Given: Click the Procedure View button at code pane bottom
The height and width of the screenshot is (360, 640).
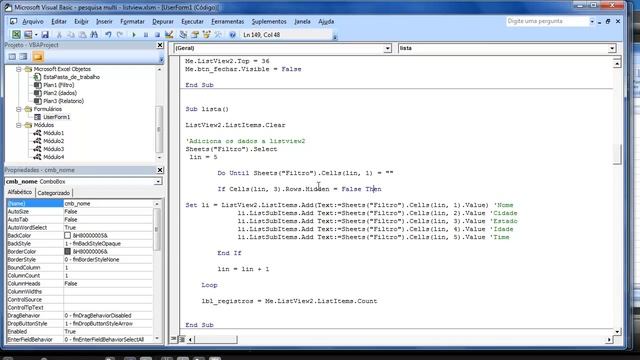Looking at the screenshot, I should tap(174, 339).
